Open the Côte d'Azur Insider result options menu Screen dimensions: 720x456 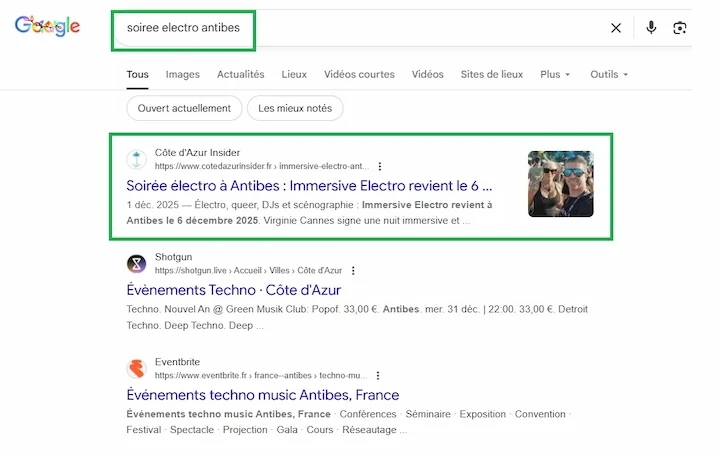pyautogui.click(x=380, y=166)
